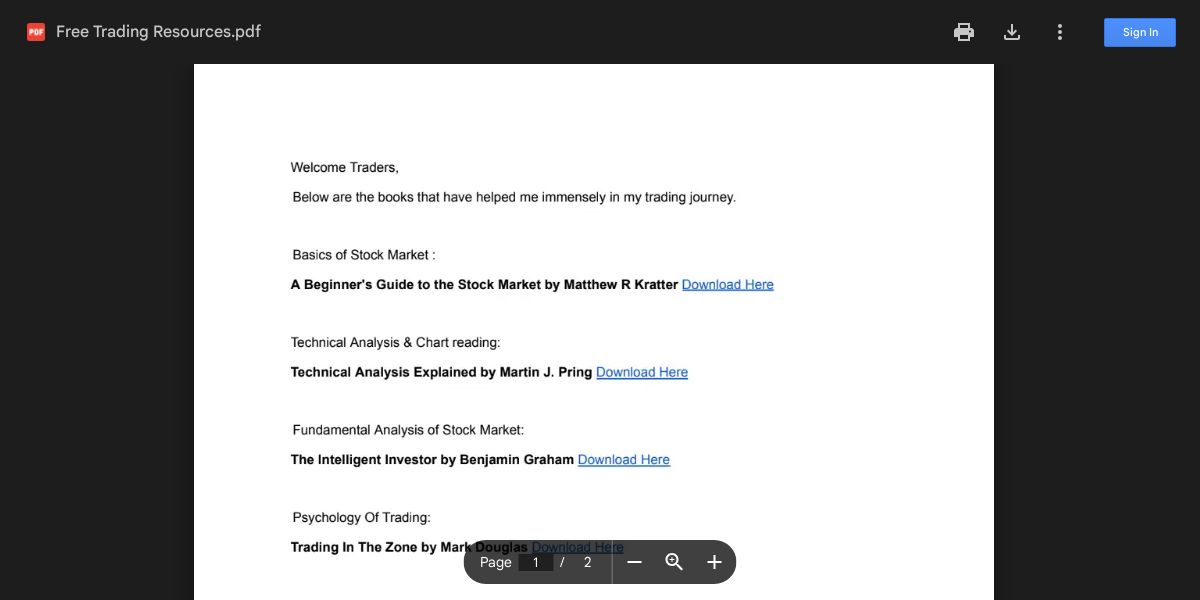
Task: Click the 'Below are the books' sentence
Action: 514,197
